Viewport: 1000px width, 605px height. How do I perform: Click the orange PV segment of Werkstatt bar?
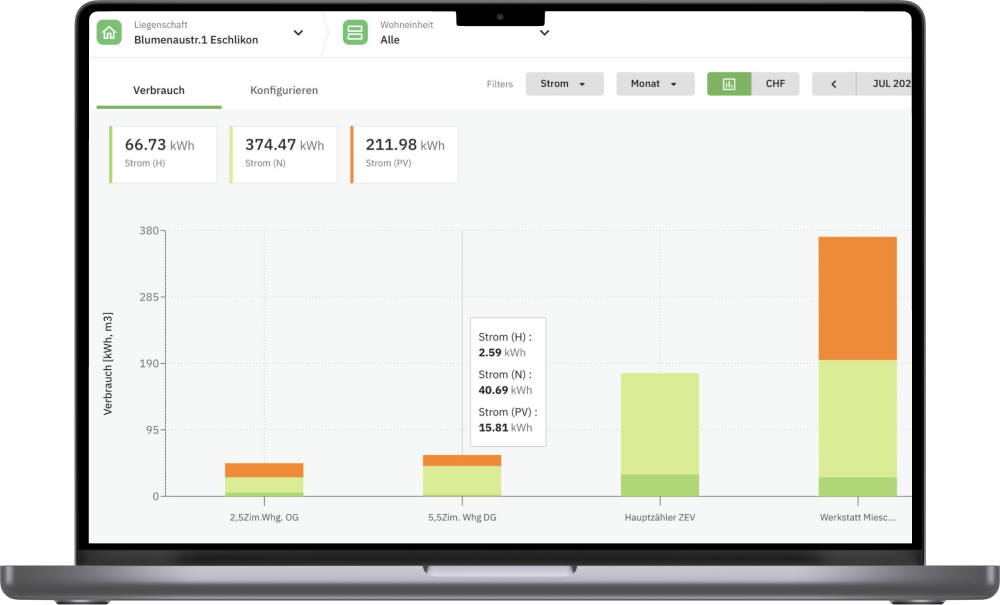(857, 298)
